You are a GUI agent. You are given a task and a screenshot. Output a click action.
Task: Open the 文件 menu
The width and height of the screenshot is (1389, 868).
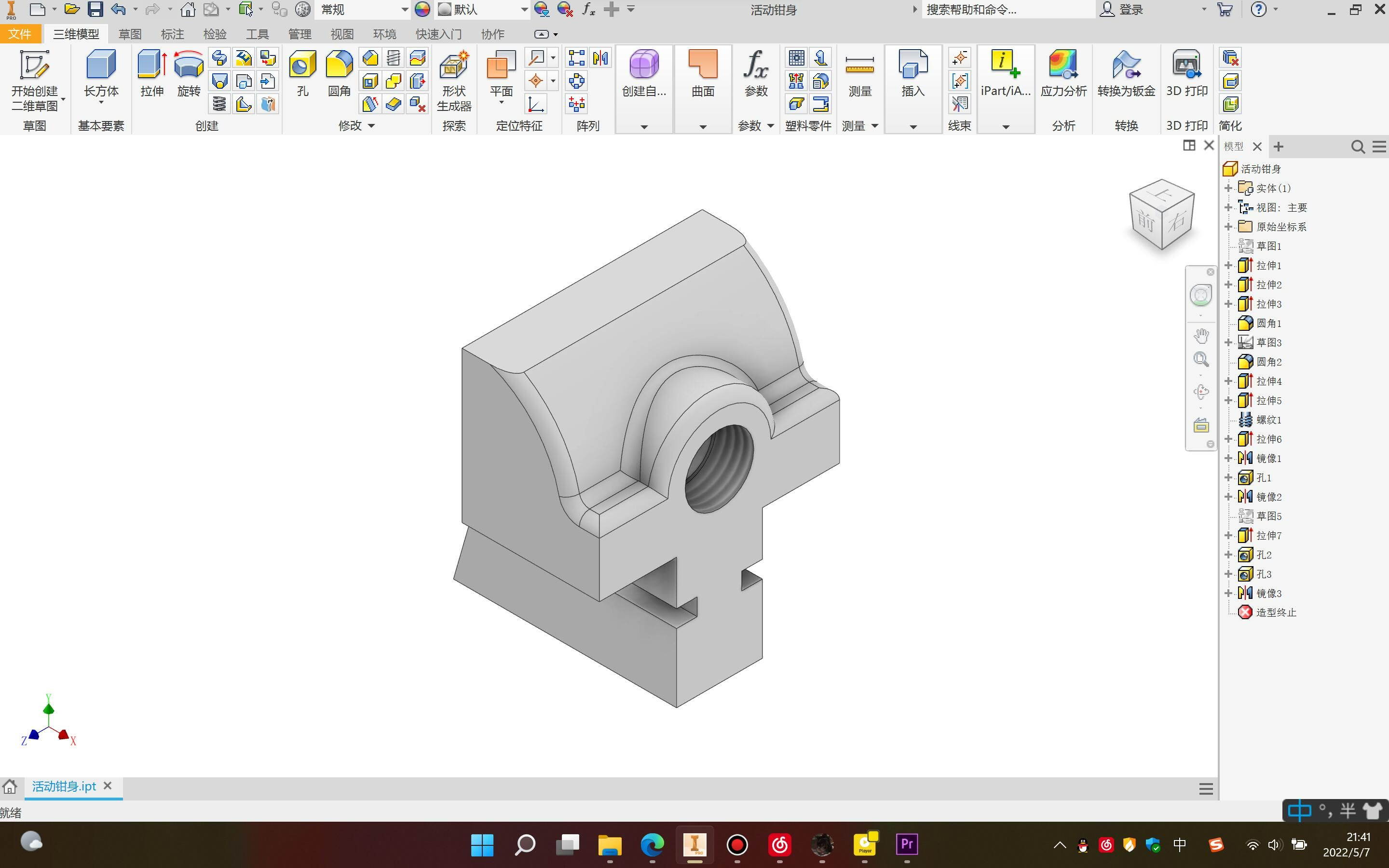coord(20,34)
